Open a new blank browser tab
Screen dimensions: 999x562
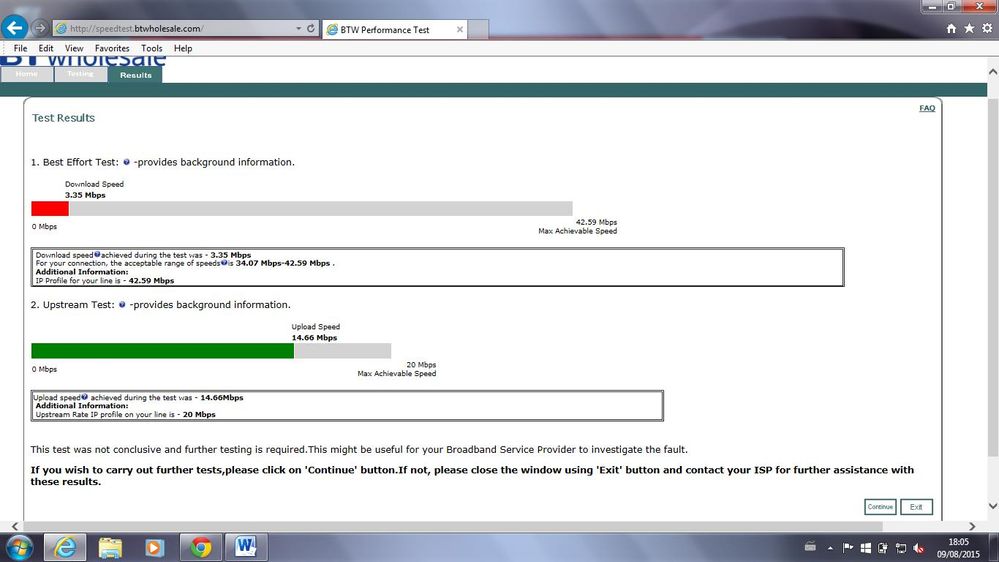[x=478, y=29]
